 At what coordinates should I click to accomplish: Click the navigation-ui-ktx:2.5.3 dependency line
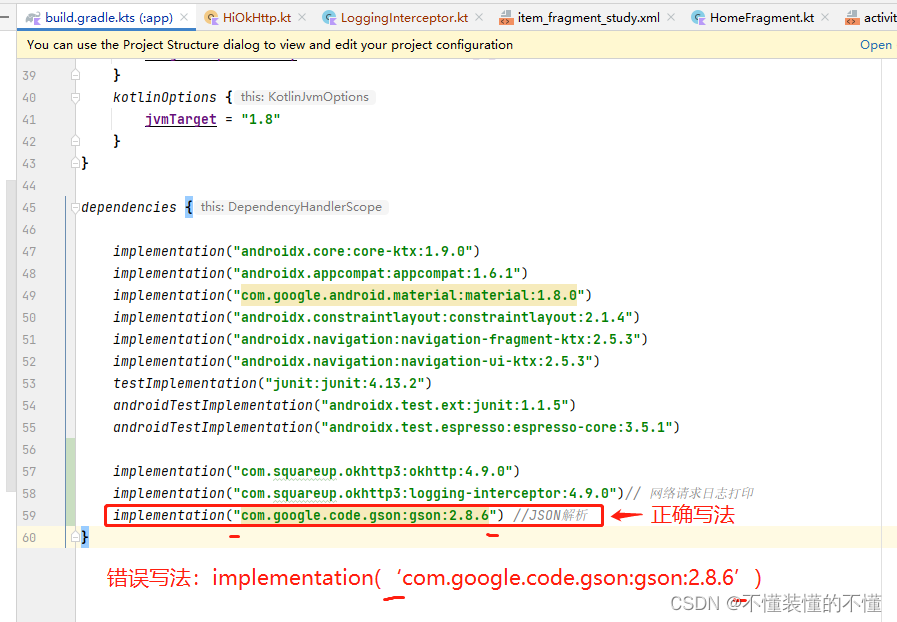356,361
